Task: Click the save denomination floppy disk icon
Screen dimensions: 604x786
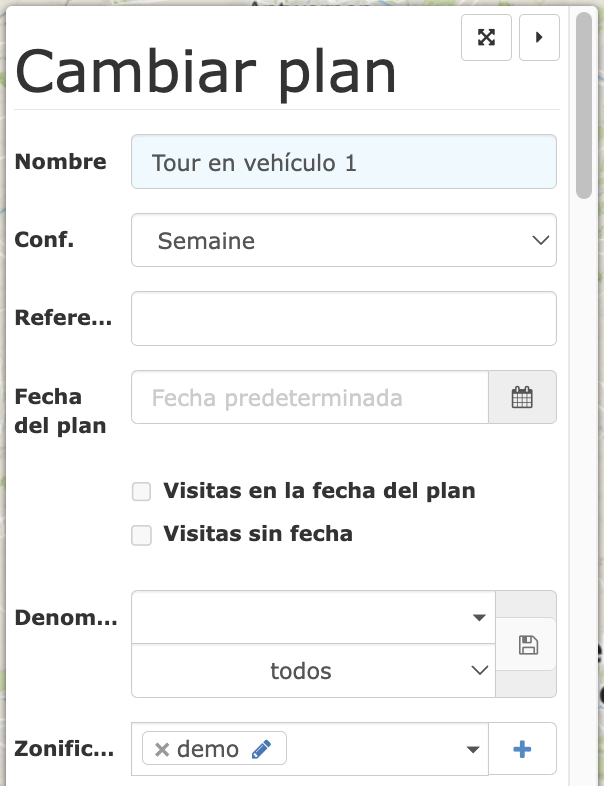Action: [x=528, y=644]
